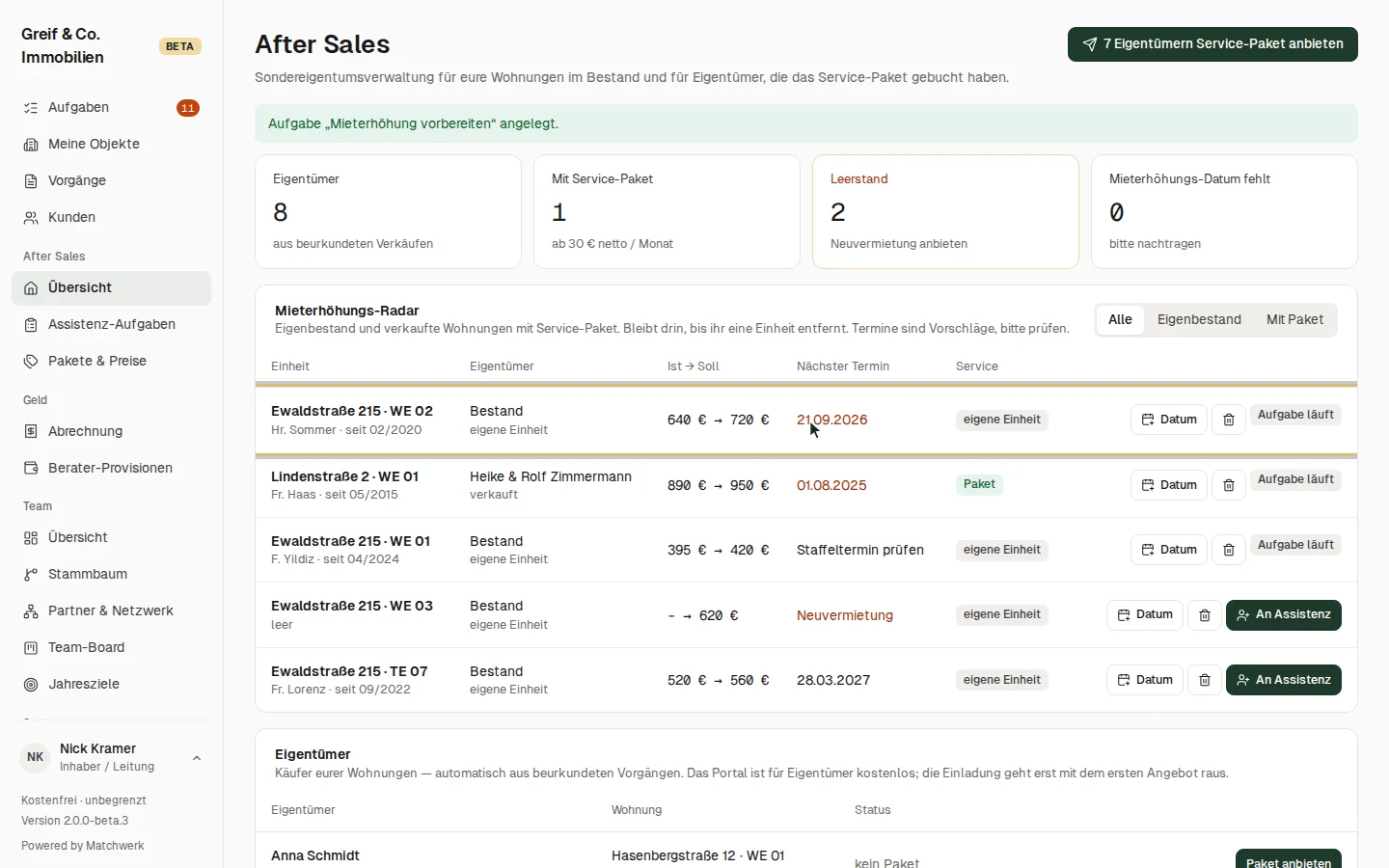
Task: Click Staffeltermin prüfen text
Action: point(860,550)
